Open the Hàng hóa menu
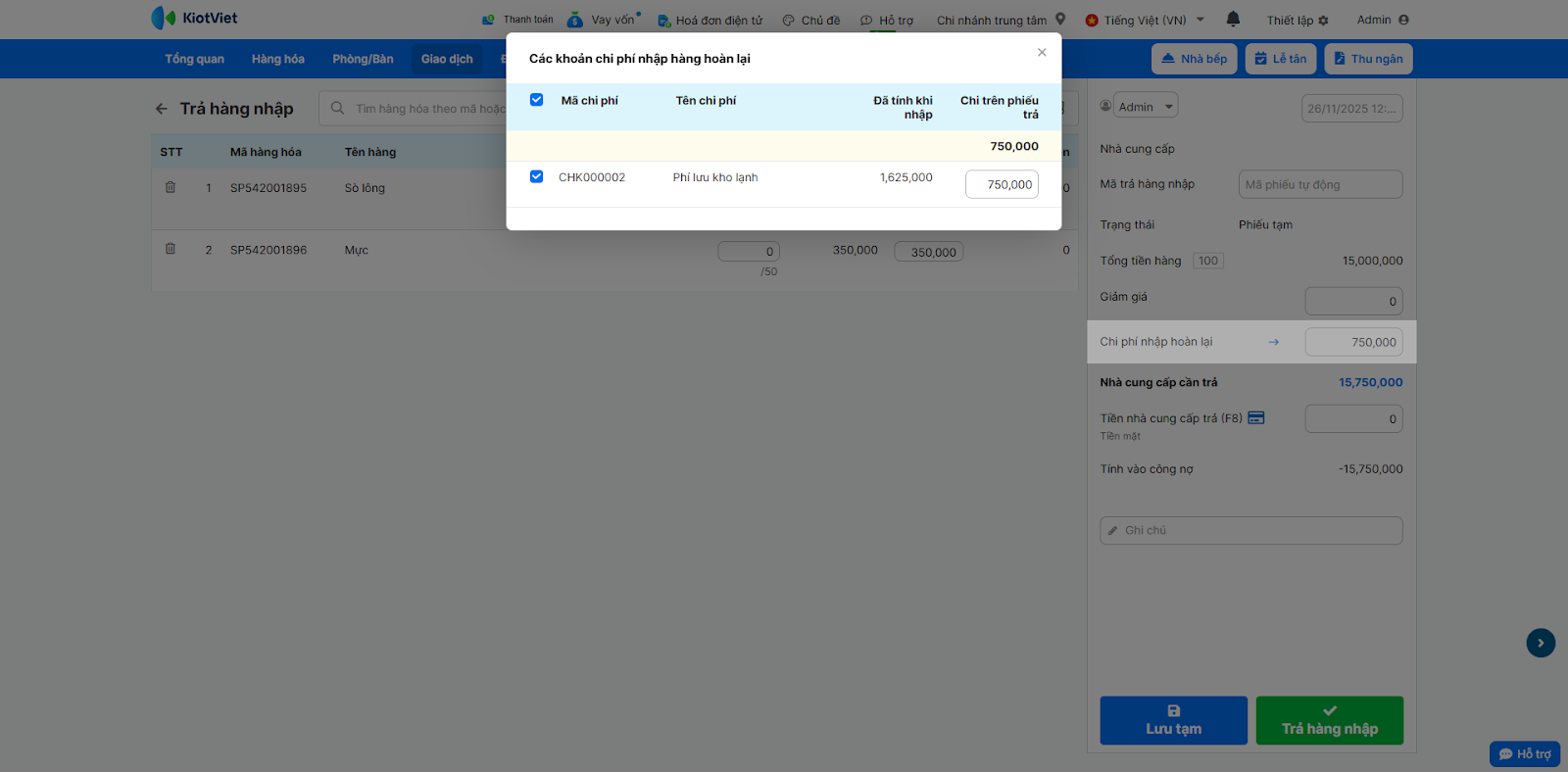Image resolution: width=1568 pixels, height=772 pixels. (278, 59)
